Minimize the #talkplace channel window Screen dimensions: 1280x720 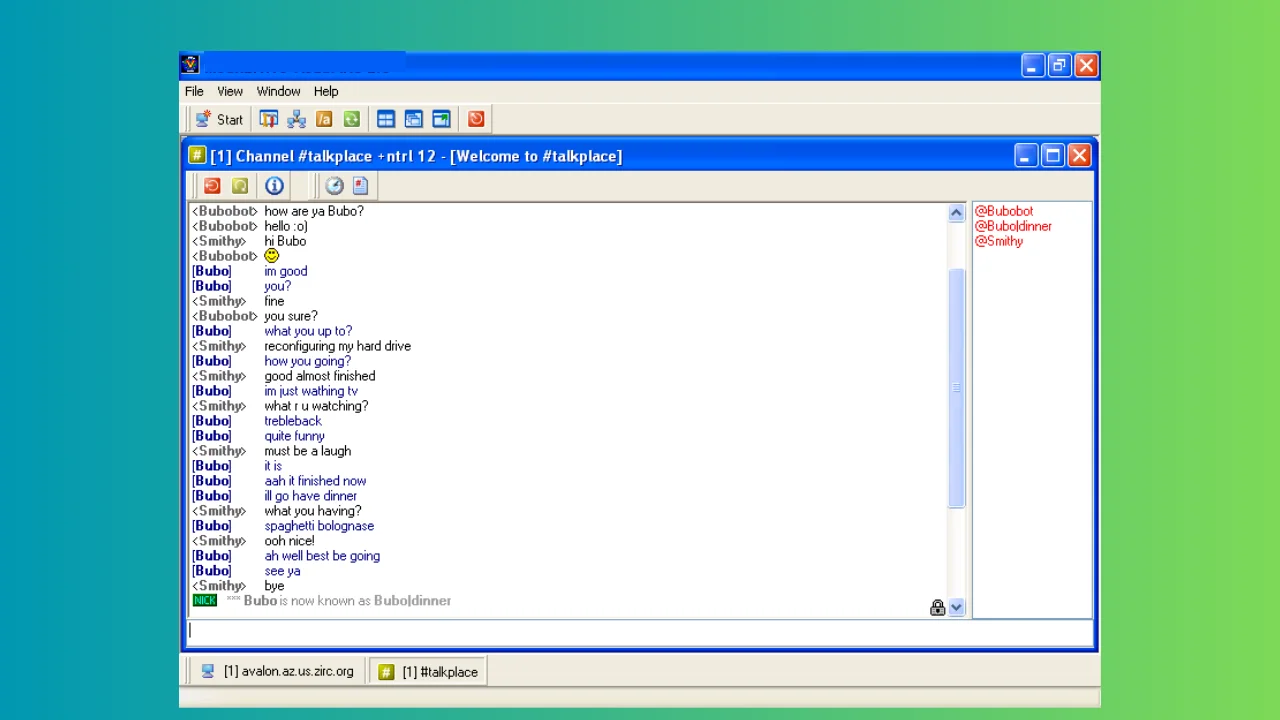[1026, 155]
